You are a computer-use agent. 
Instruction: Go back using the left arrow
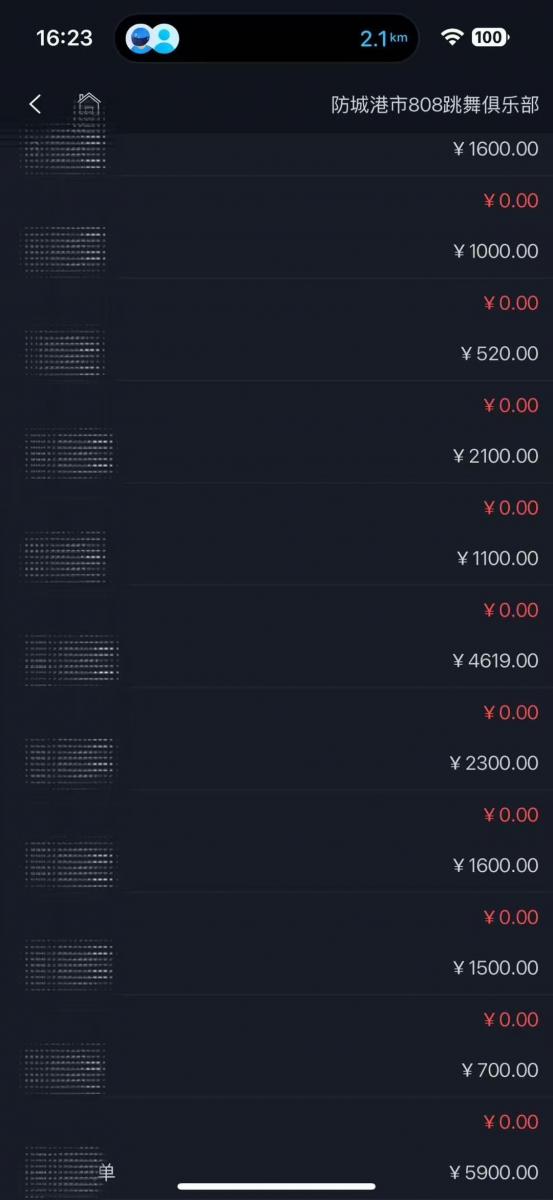click(x=35, y=104)
